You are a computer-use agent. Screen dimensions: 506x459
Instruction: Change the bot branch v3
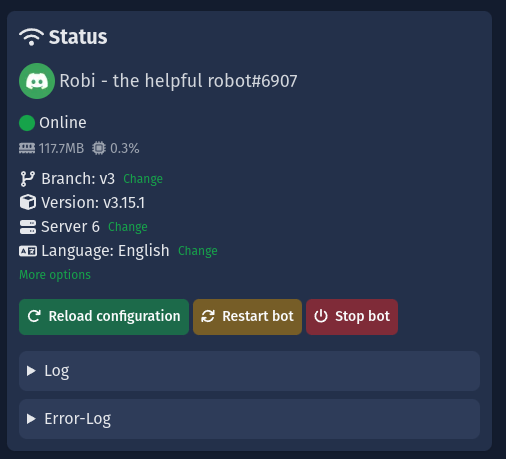coord(143,179)
